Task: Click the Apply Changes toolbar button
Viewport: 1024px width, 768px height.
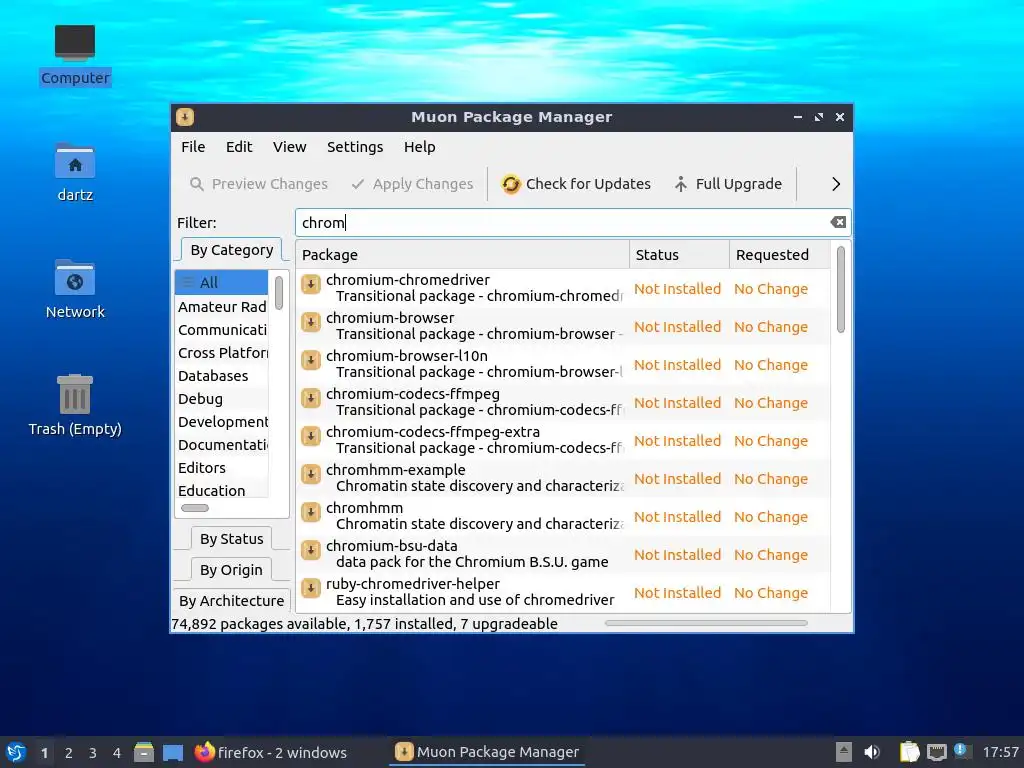Action: 412,184
